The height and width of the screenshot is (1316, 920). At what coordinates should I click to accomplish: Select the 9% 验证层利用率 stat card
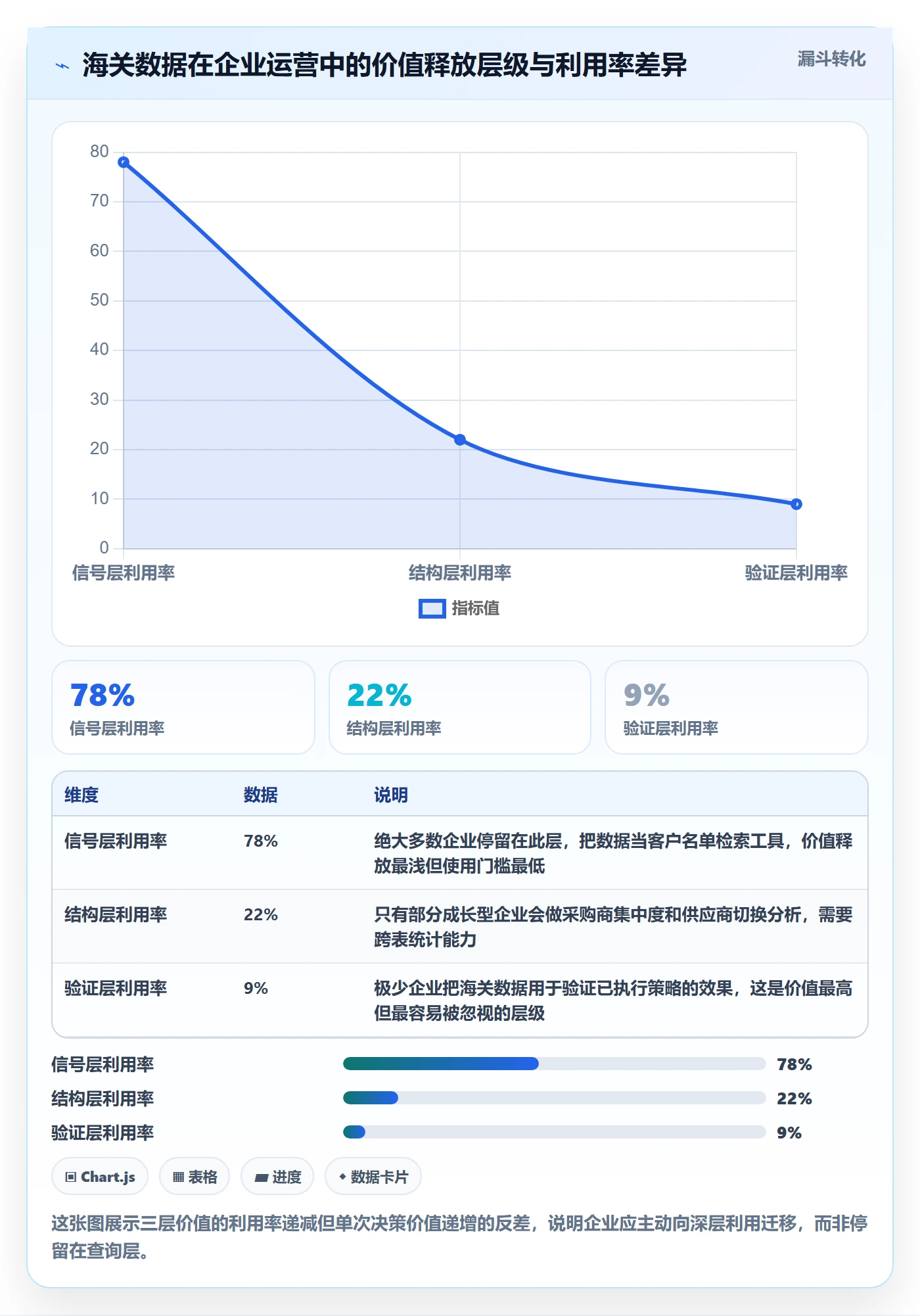point(737,707)
